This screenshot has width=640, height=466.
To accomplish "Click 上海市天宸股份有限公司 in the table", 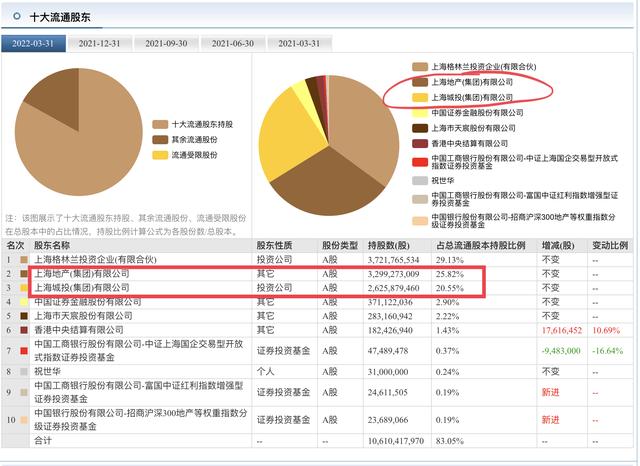I will coord(83,316).
